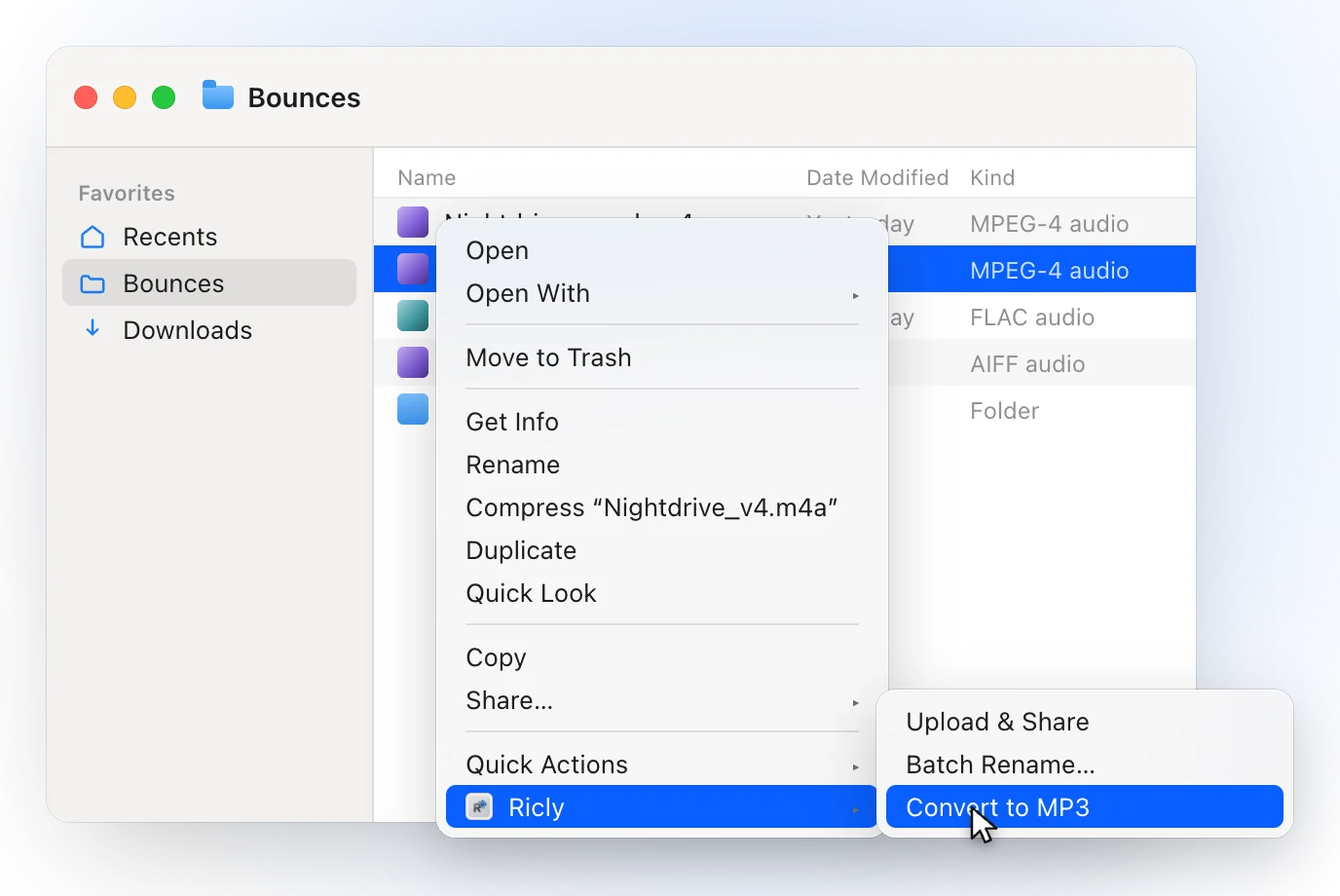Sort by the Kind column header
Viewport: 1340px width, 896px height.
point(992,177)
